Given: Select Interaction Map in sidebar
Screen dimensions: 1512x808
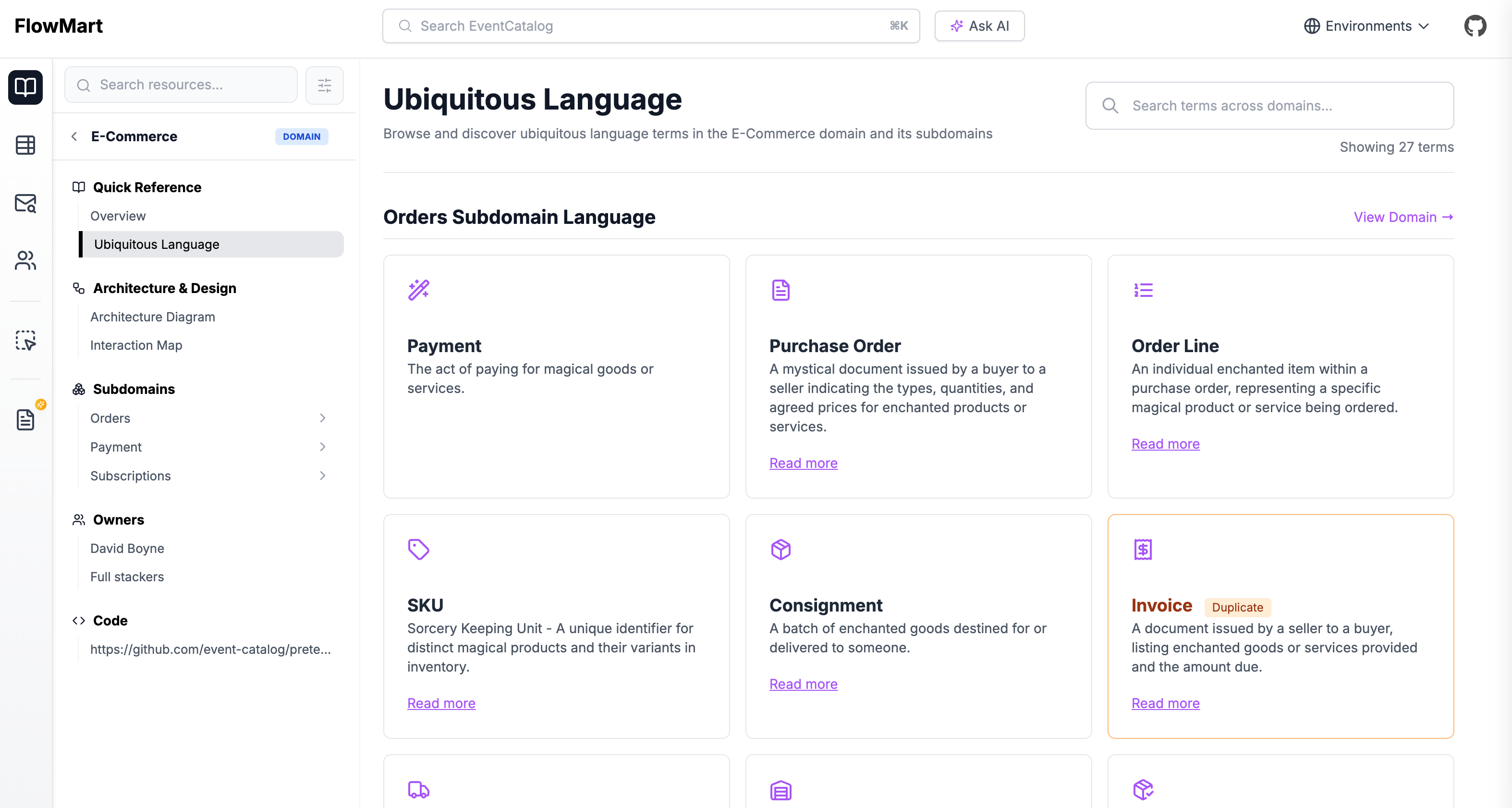Looking at the screenshot, I should pyautogui.click(x=136, y=345).
